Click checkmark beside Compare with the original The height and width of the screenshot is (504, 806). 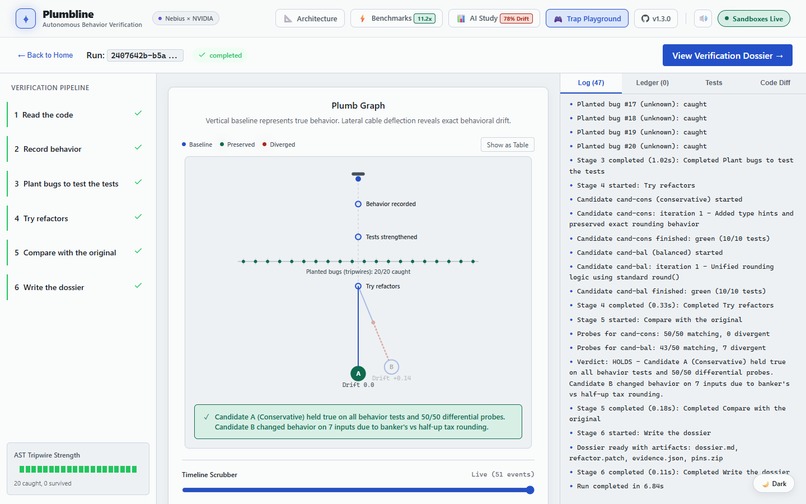(x=138, y=251)
